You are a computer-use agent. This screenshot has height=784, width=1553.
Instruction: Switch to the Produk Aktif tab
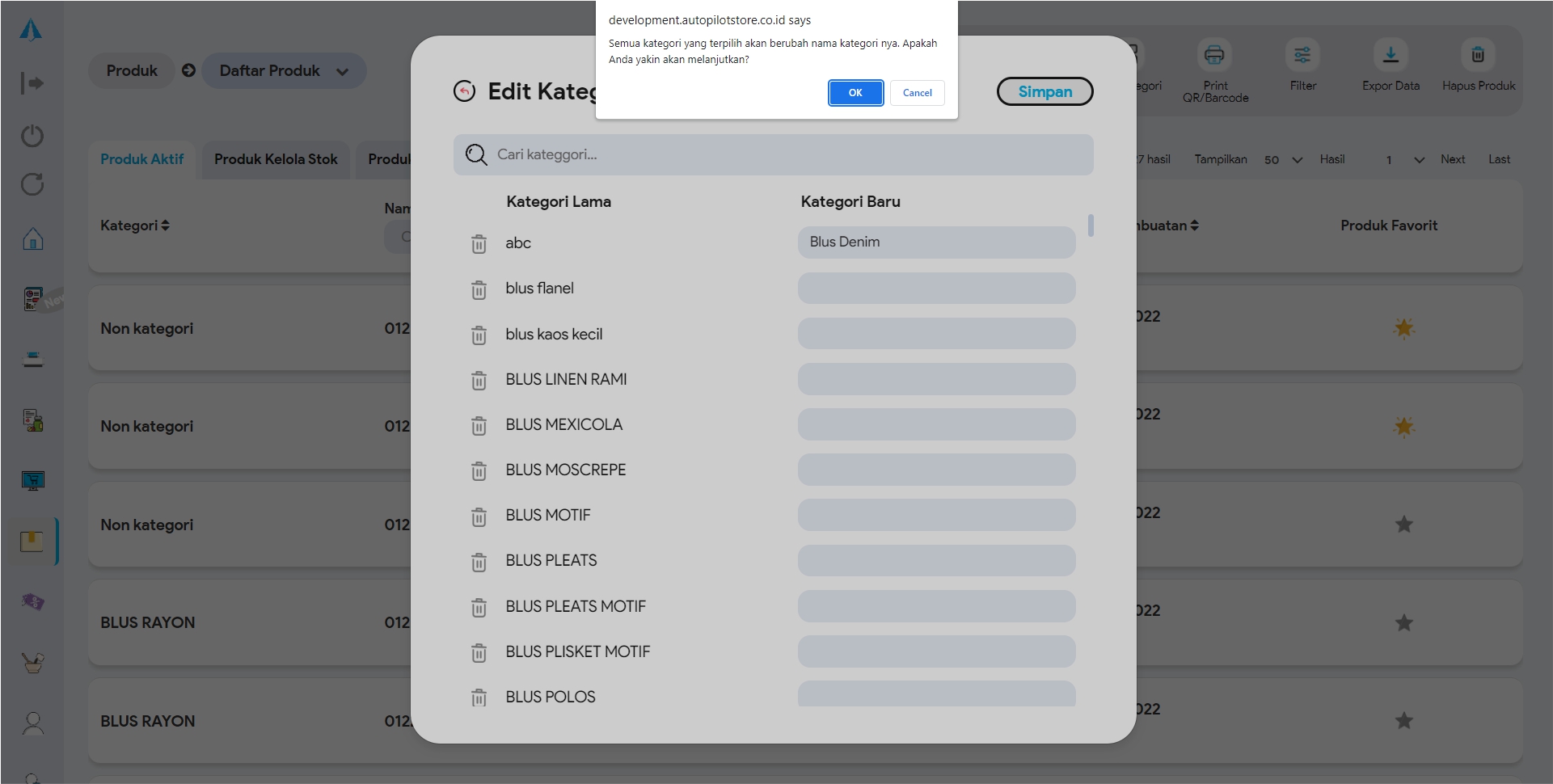(142, 159)
